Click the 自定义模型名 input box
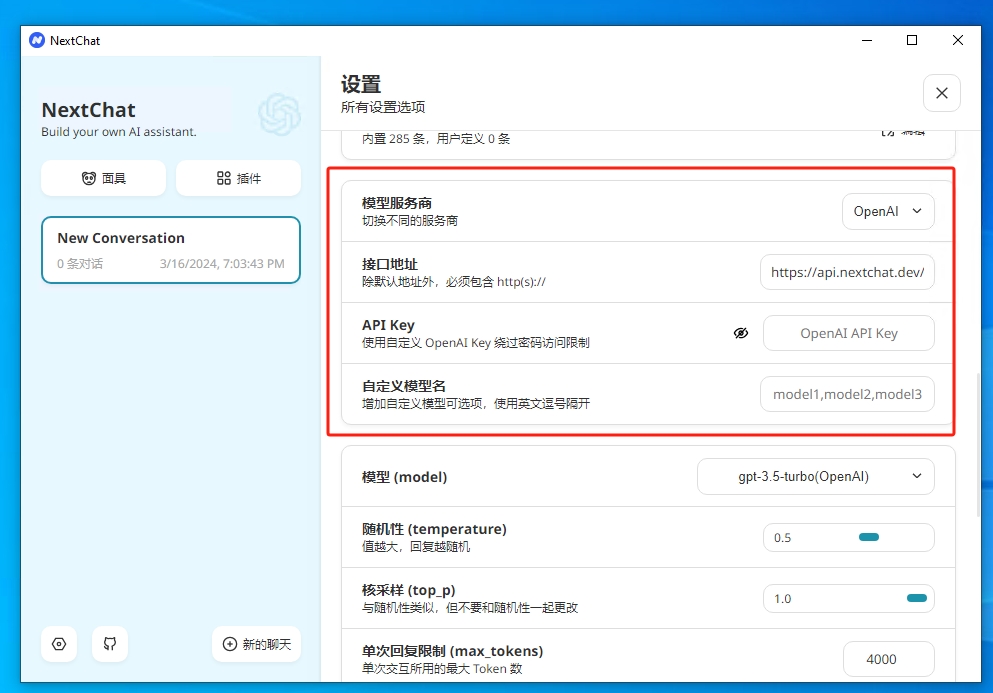Viewport: 993px width, 693px height. [x=847, y=394]
